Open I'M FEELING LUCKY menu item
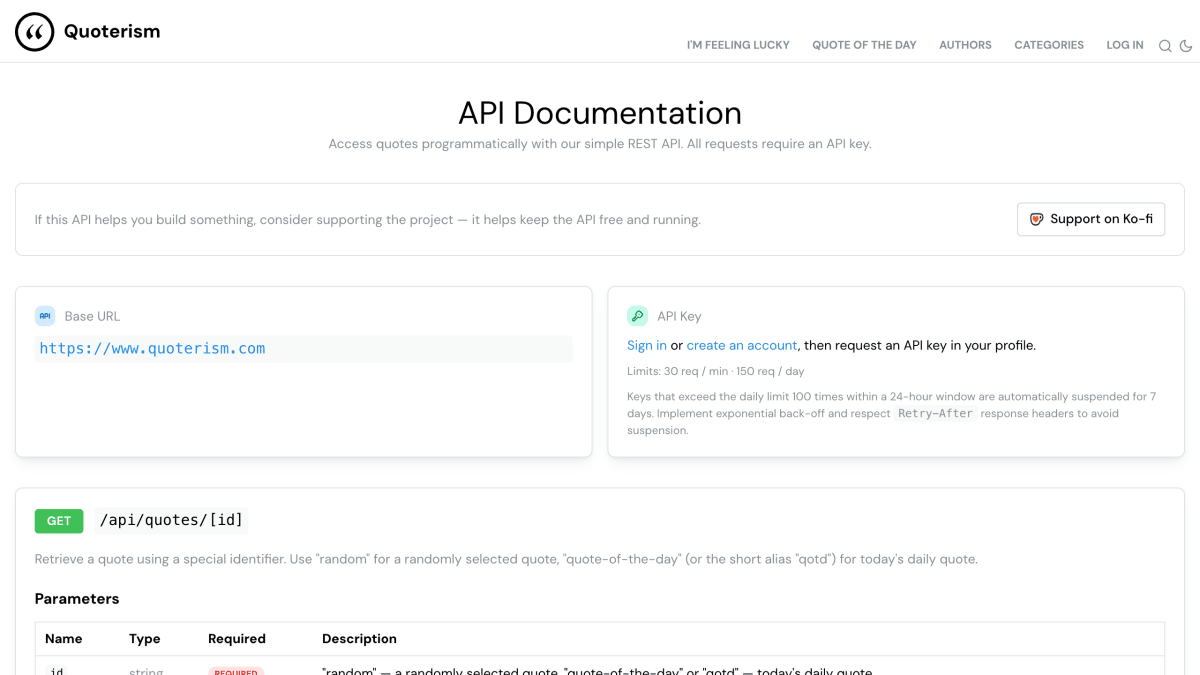The width and height of the screenshot is (1200, 675). pyautogui.click(x=738, y=45)
